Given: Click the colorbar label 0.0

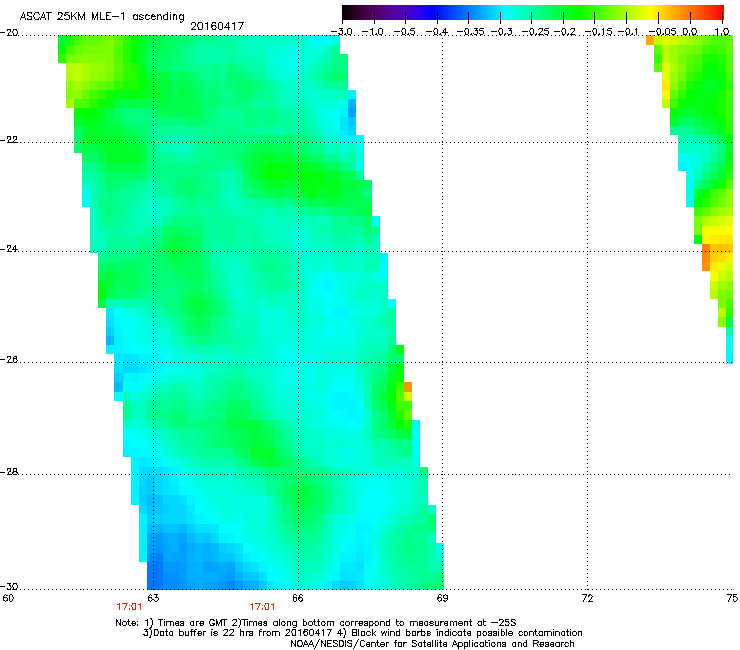Looking at the screenshot, I should click(x=690, y=32).
